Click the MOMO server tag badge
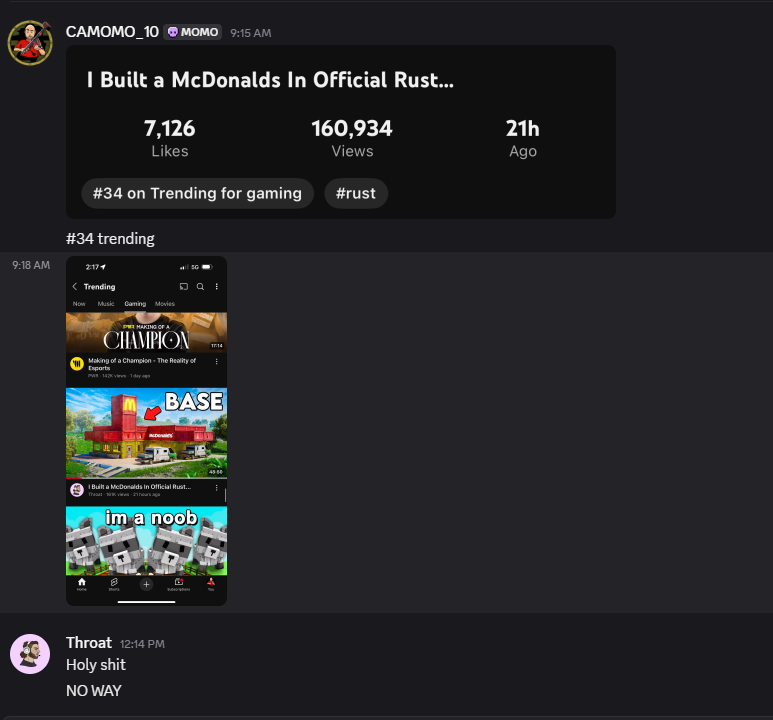The width and height of the screenshot is (773, 720). click(193, 32)
